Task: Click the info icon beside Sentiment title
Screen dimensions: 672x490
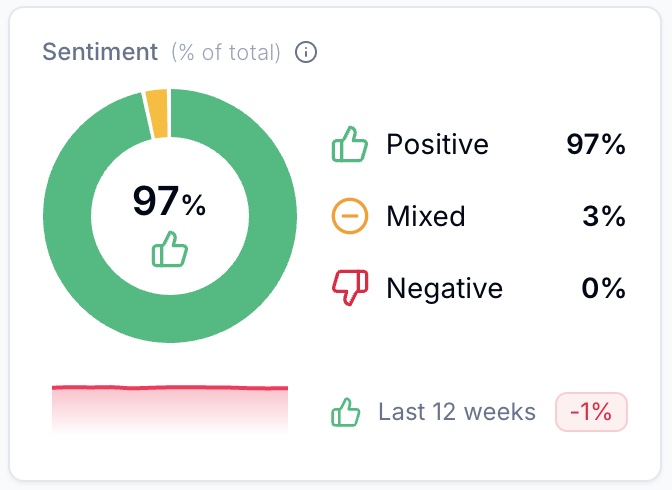Action: [307, 52]
